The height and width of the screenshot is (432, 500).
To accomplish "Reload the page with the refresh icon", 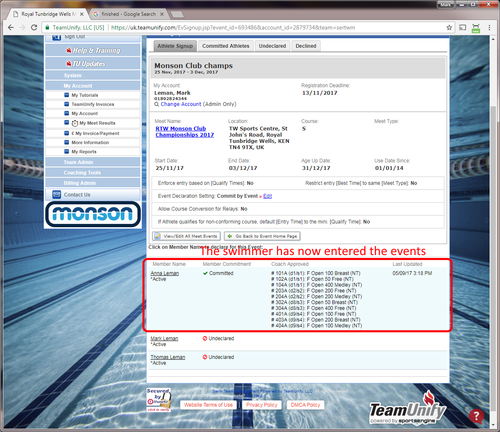I will [x=34, y=28].
